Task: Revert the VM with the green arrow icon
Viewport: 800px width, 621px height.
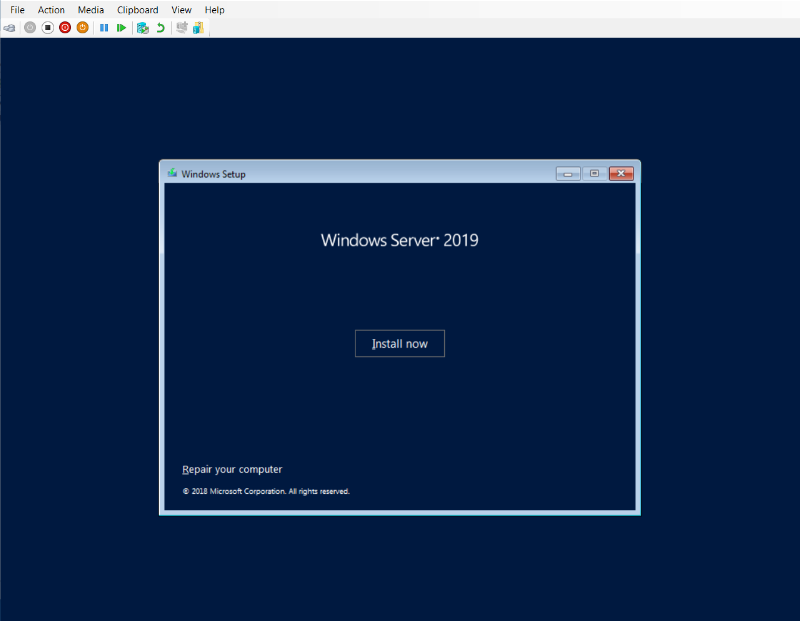Action: 160,28
